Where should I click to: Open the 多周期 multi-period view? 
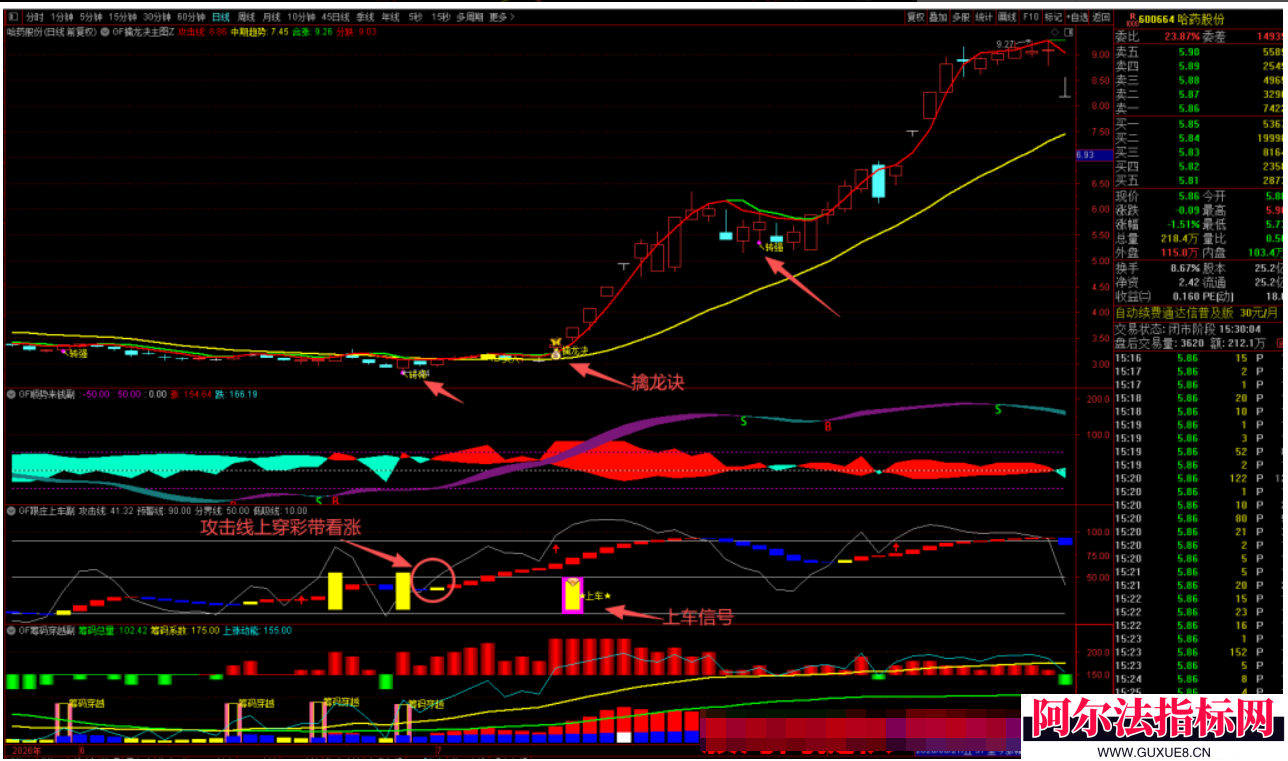pos(470,17)
